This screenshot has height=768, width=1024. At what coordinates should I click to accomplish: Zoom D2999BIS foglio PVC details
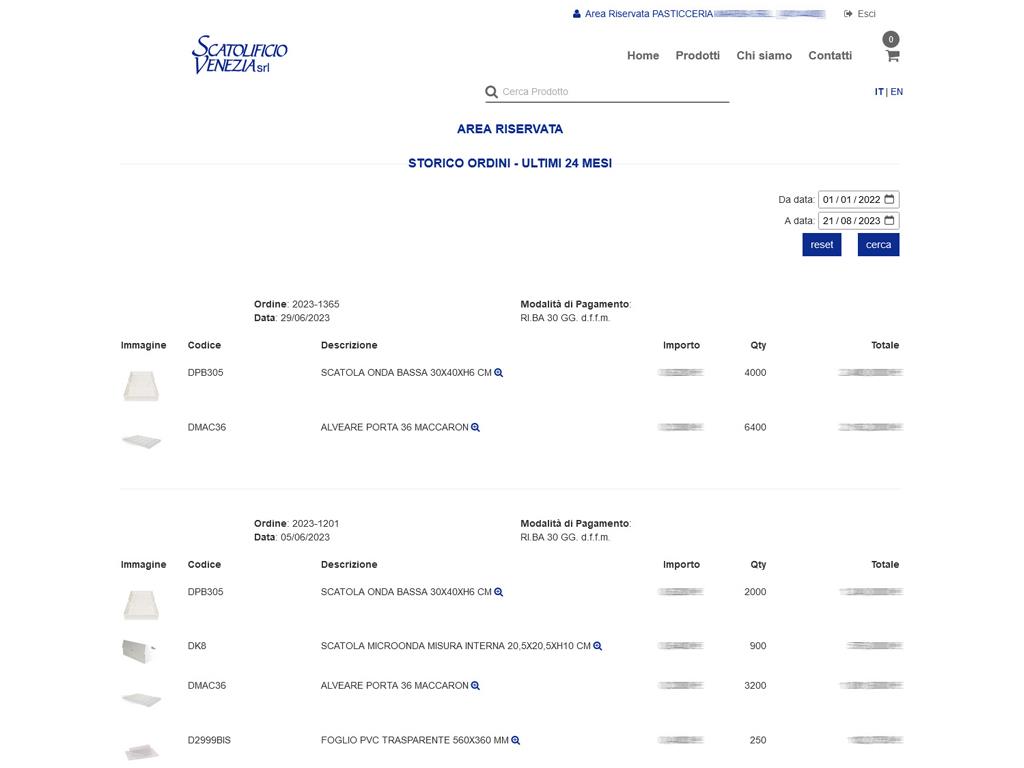(x=515, y=741)
